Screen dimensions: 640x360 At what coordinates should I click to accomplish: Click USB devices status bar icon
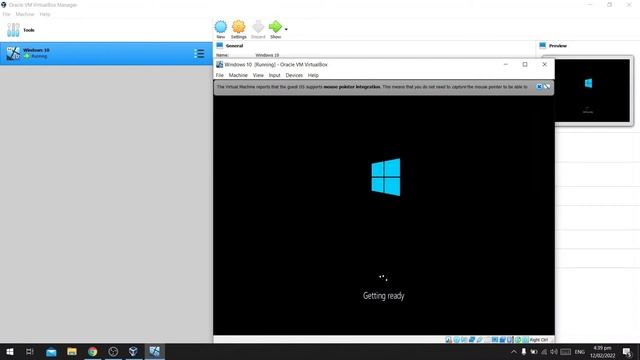pyautogui.click(x=479, y=340)
